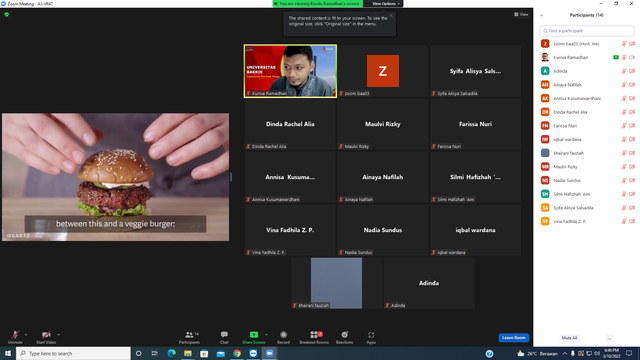Click muted mic icon for Nadia Sundus
Image resolution: width=640 pixels, height=360 pixels.
(x=624, y=180)
